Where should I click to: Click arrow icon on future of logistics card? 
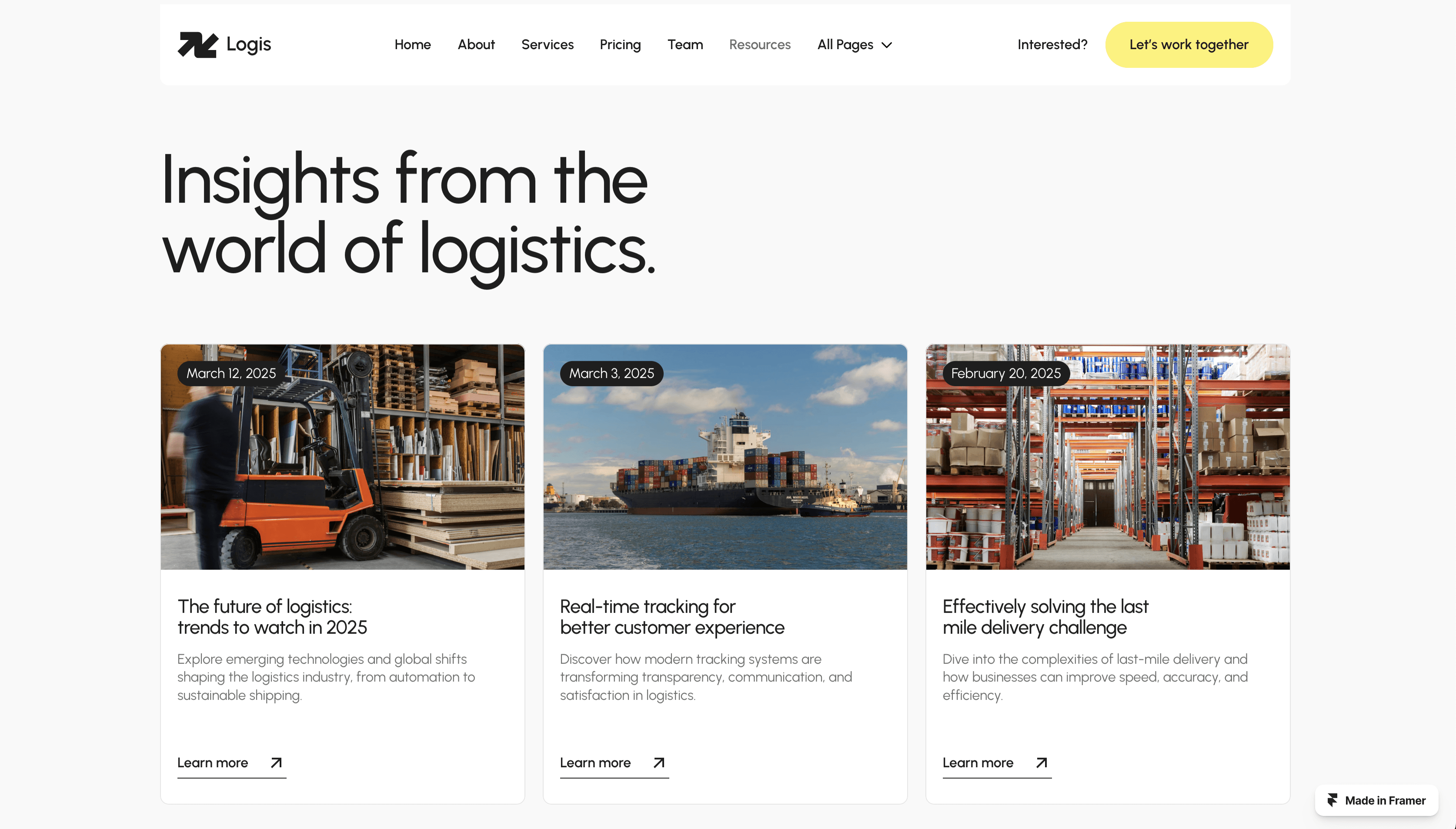pos(276,762)
